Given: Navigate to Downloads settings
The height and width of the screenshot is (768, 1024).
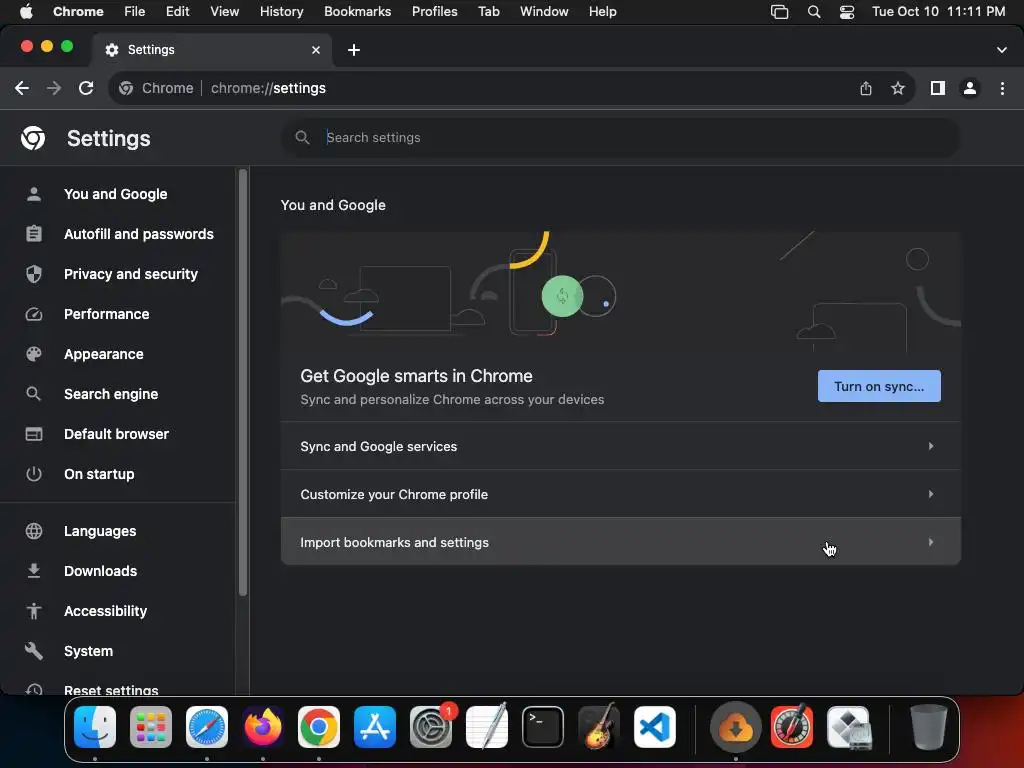Looking at the screenshot, I should [x=101, y=571].
